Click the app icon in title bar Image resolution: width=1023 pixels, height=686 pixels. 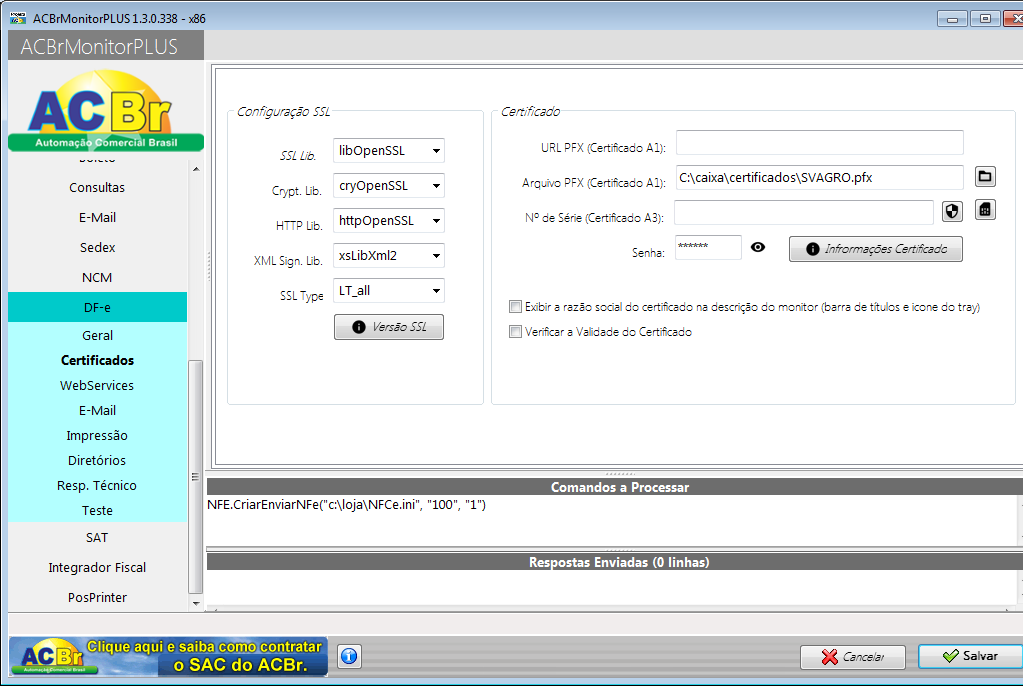coord(18,18)
